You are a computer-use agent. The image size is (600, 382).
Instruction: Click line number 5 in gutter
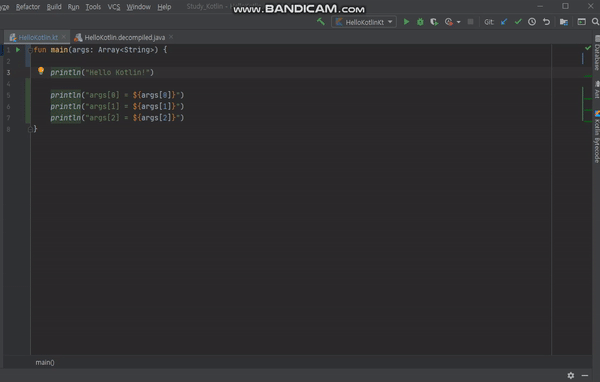tap(8, 95)
